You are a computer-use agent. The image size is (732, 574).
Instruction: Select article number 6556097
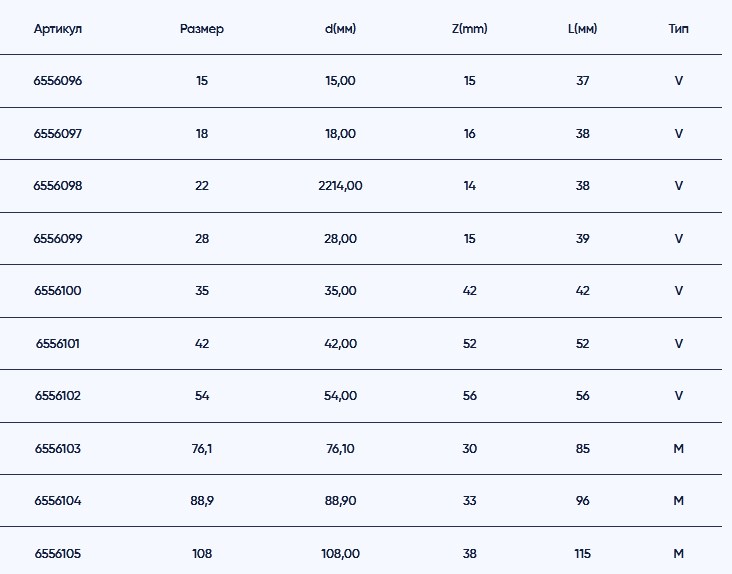[58, 134]
